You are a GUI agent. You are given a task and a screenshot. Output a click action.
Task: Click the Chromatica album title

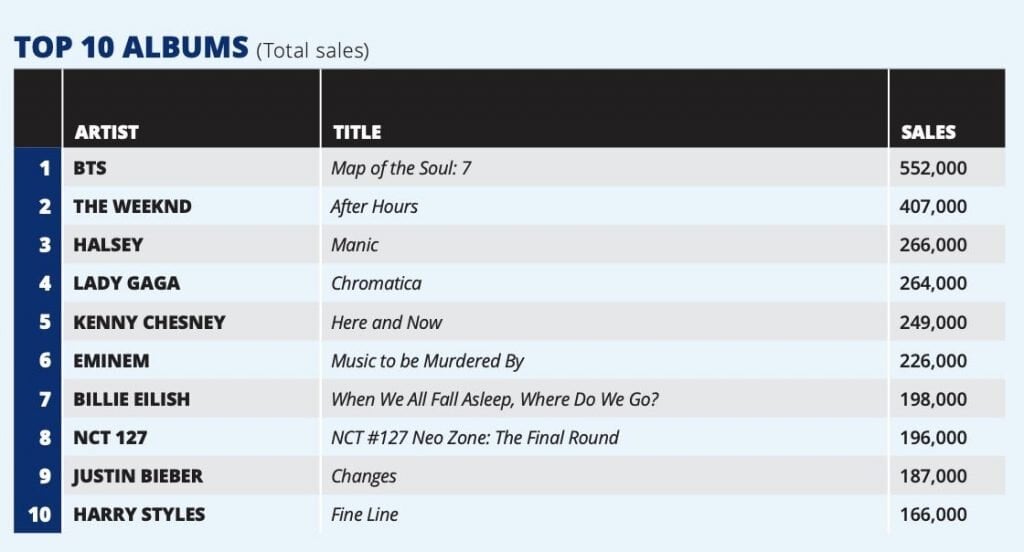[x=376, y=283]
